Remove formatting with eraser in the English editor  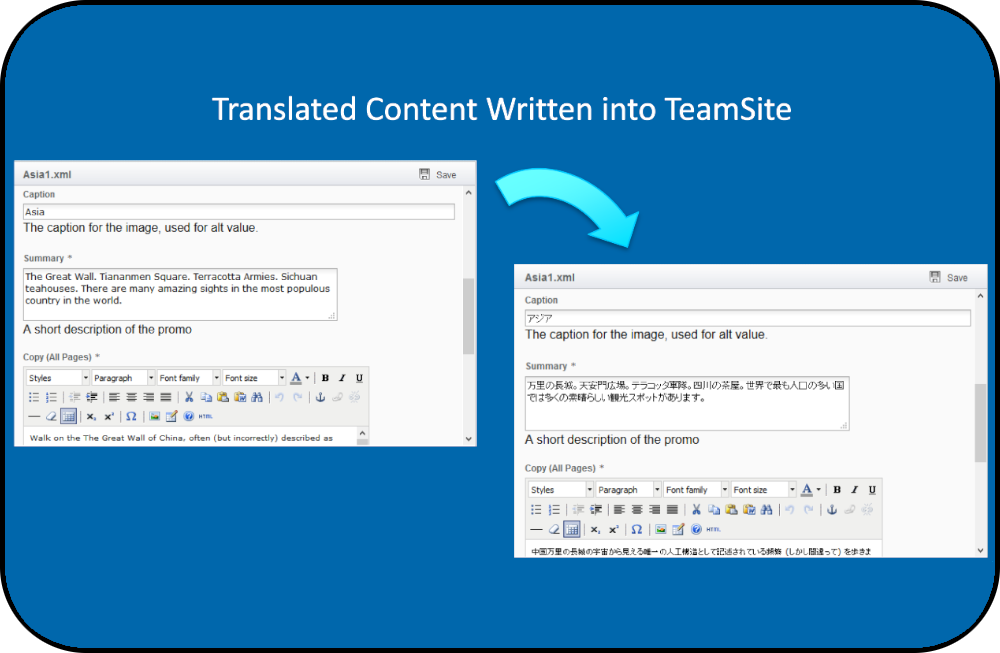coord(51,416)
